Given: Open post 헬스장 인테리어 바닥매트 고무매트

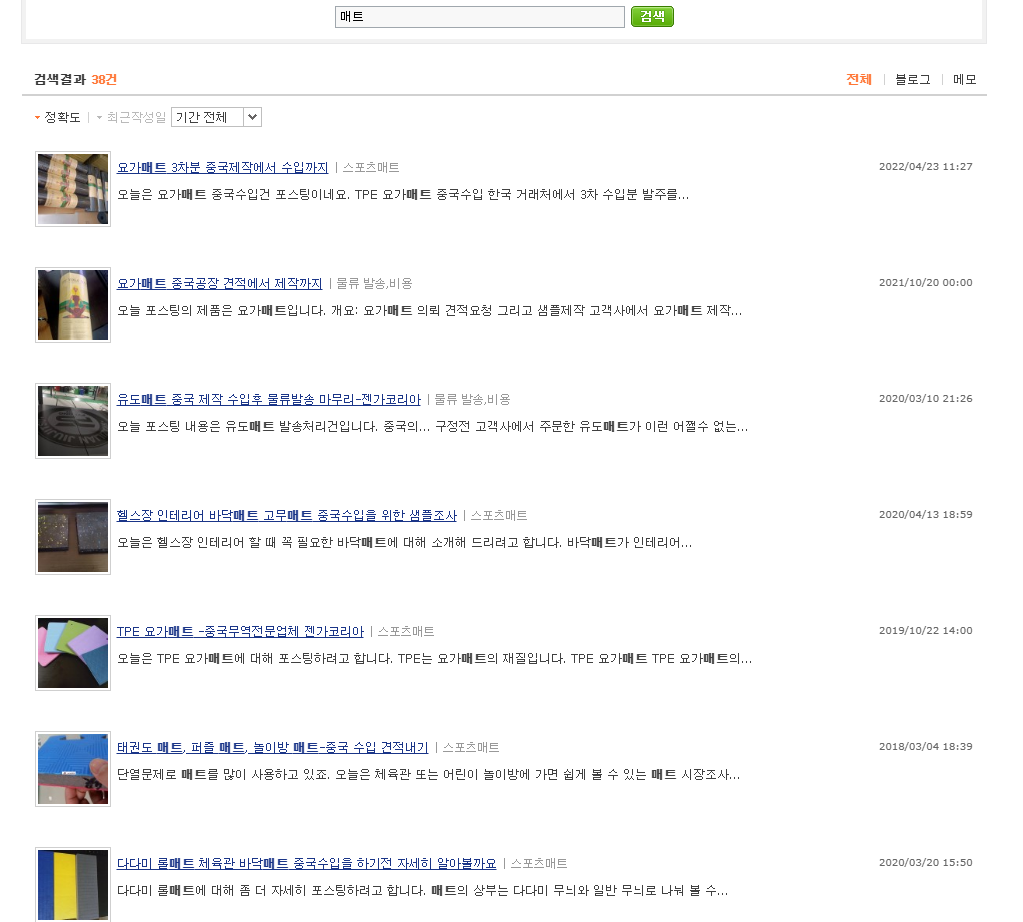Looking at the screenshot, I should (286, 515).
